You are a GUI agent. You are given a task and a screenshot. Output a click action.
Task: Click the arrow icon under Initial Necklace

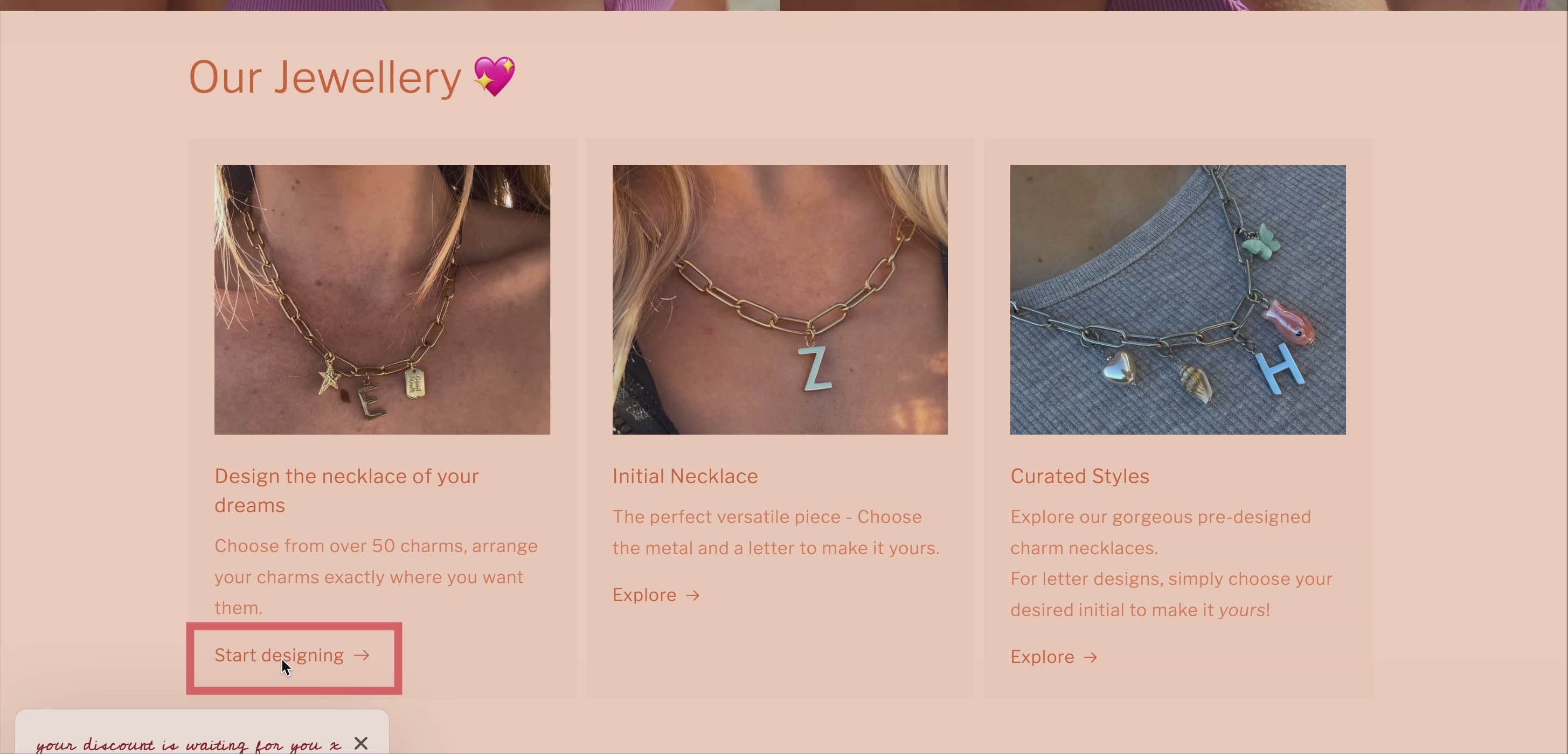tap(693, 595)
